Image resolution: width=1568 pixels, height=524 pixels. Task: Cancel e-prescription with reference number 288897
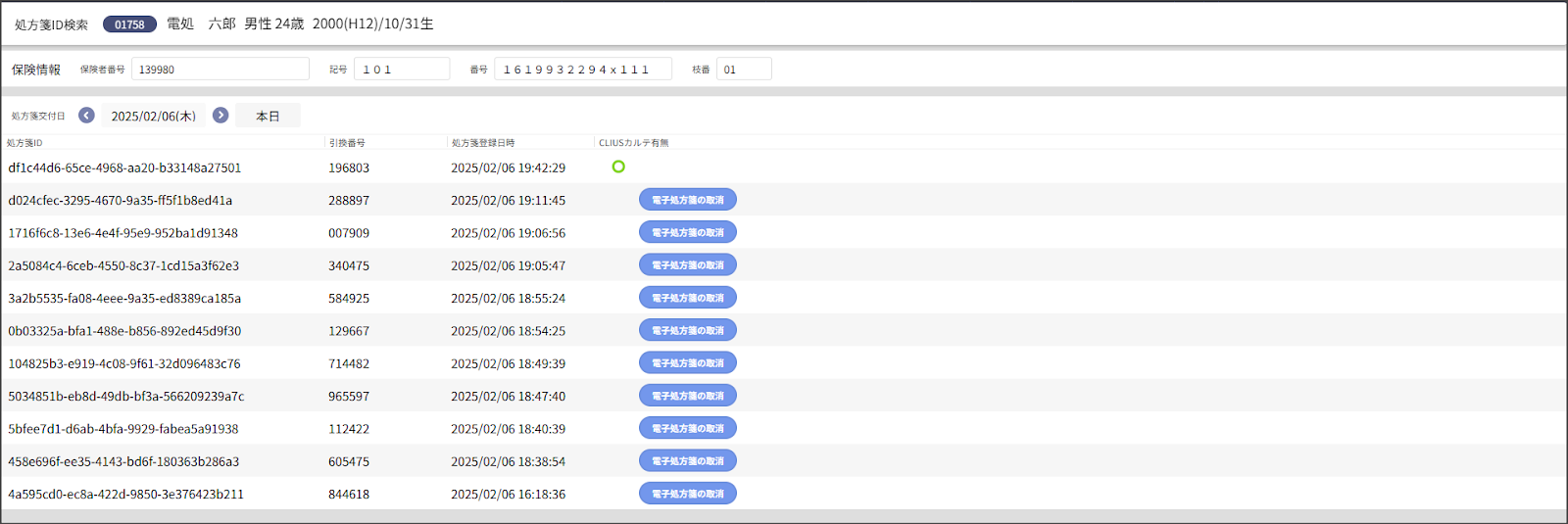pos(687,200)
